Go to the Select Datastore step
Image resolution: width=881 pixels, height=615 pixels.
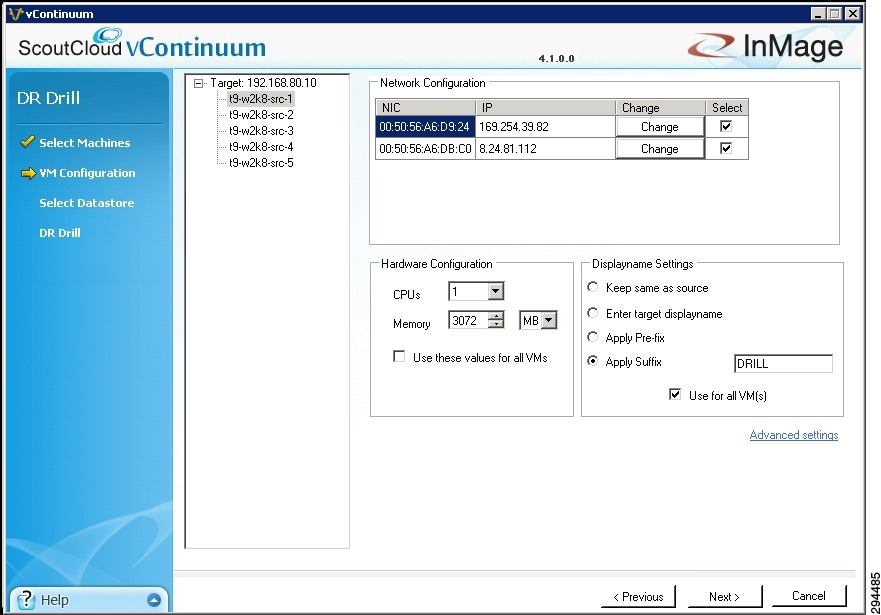[87, 203]
